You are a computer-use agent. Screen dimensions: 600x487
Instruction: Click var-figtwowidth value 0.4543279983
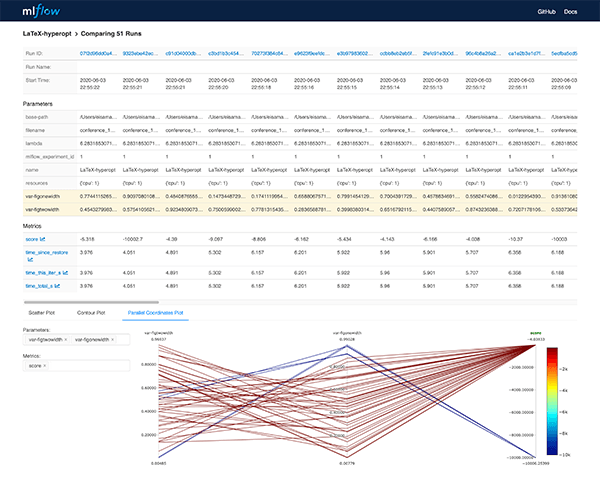pyautogui.click(x=98, y=210)
